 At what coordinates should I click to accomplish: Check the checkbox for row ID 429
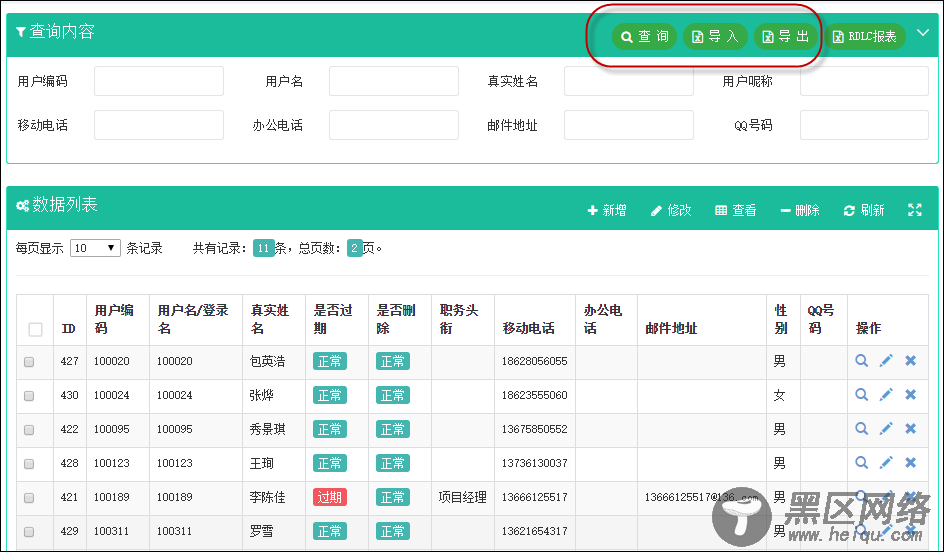pyautogui.click(x=29, y=532)
